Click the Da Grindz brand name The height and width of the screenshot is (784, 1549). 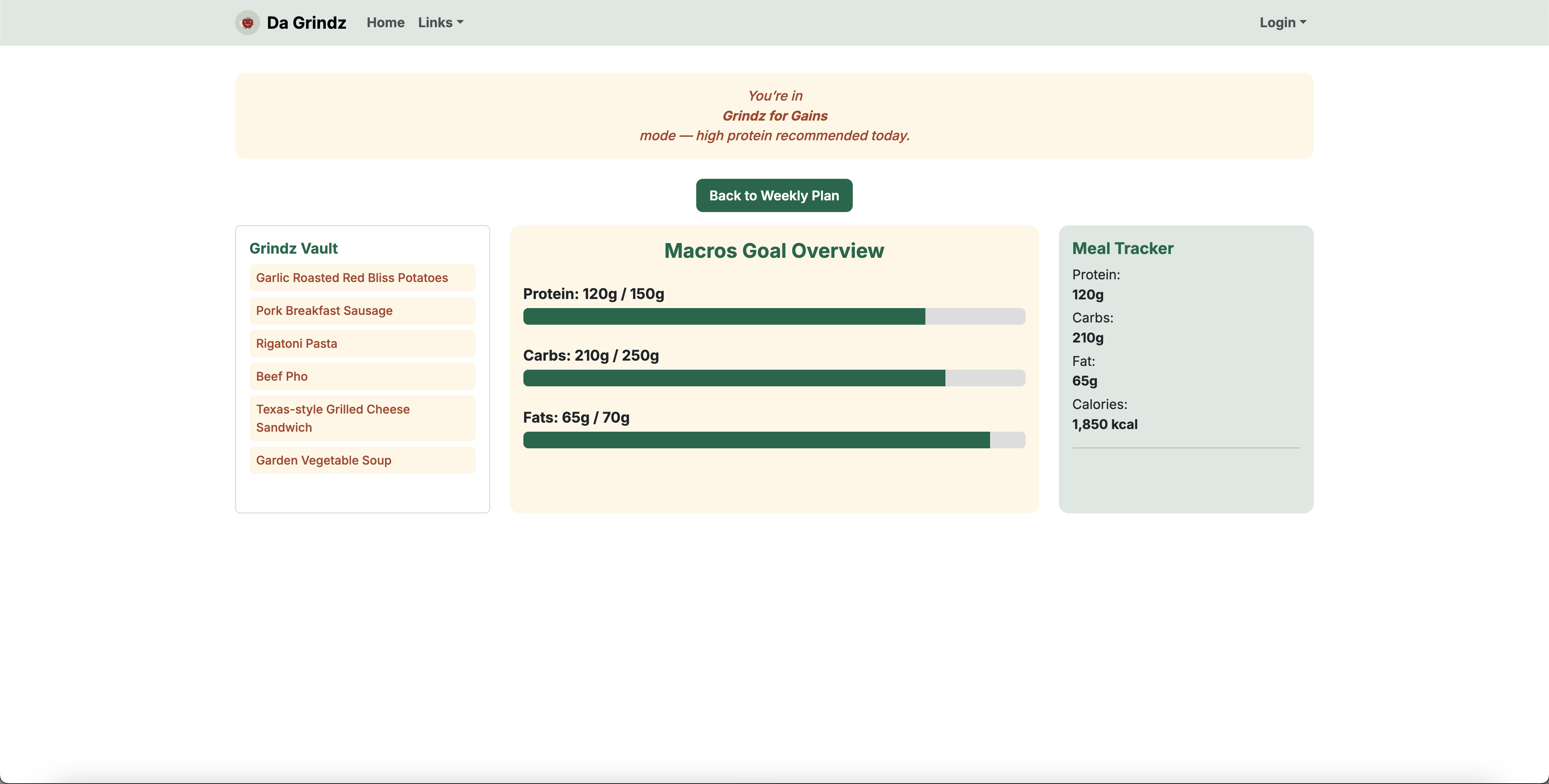coord(306,23)
